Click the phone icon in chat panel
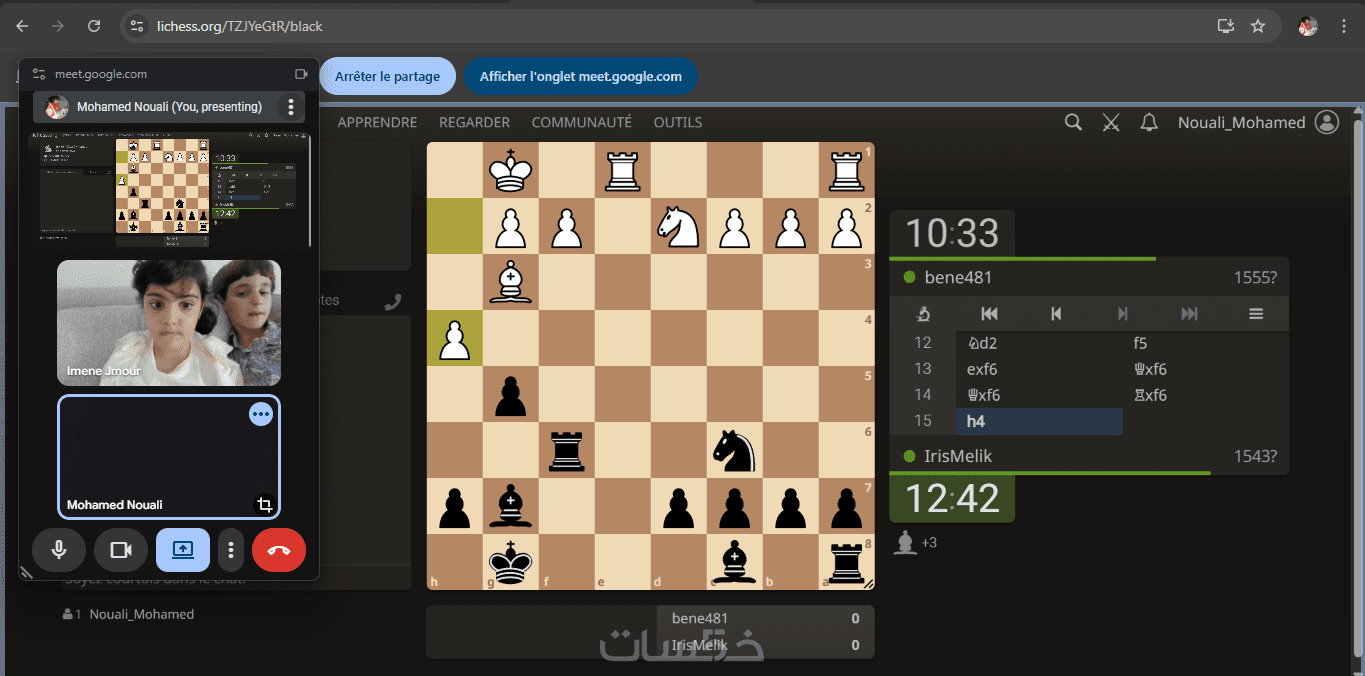This screenshot has height=676, width=1365. pyautogui.click(x=393, y=301)
